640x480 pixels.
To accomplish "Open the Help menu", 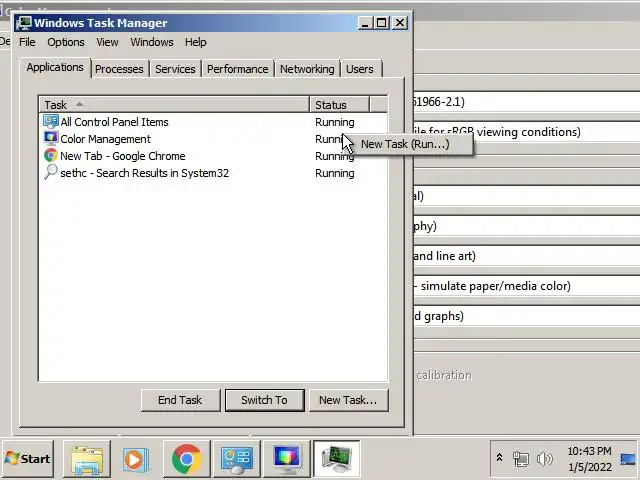I will pyautogui.click(x=196, y=42).
